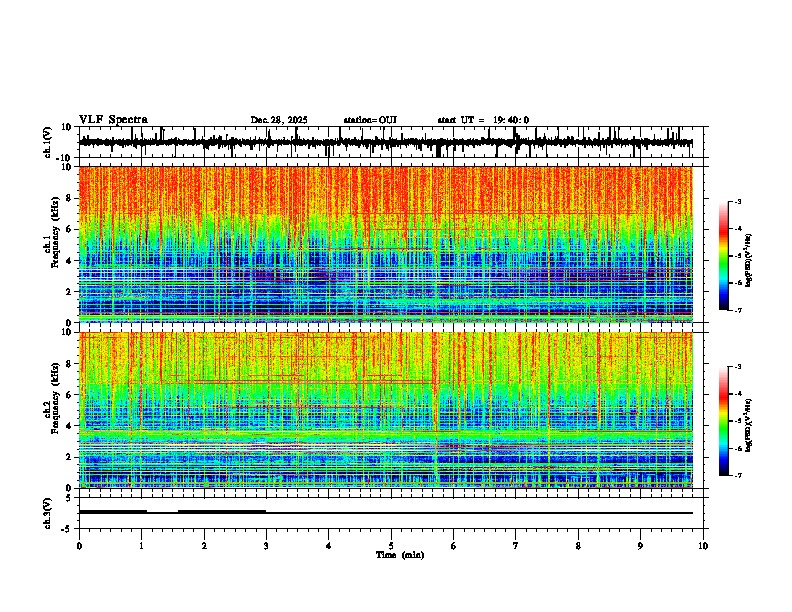Click the 'start UT = 19:40: 0' text

point(483,120)
